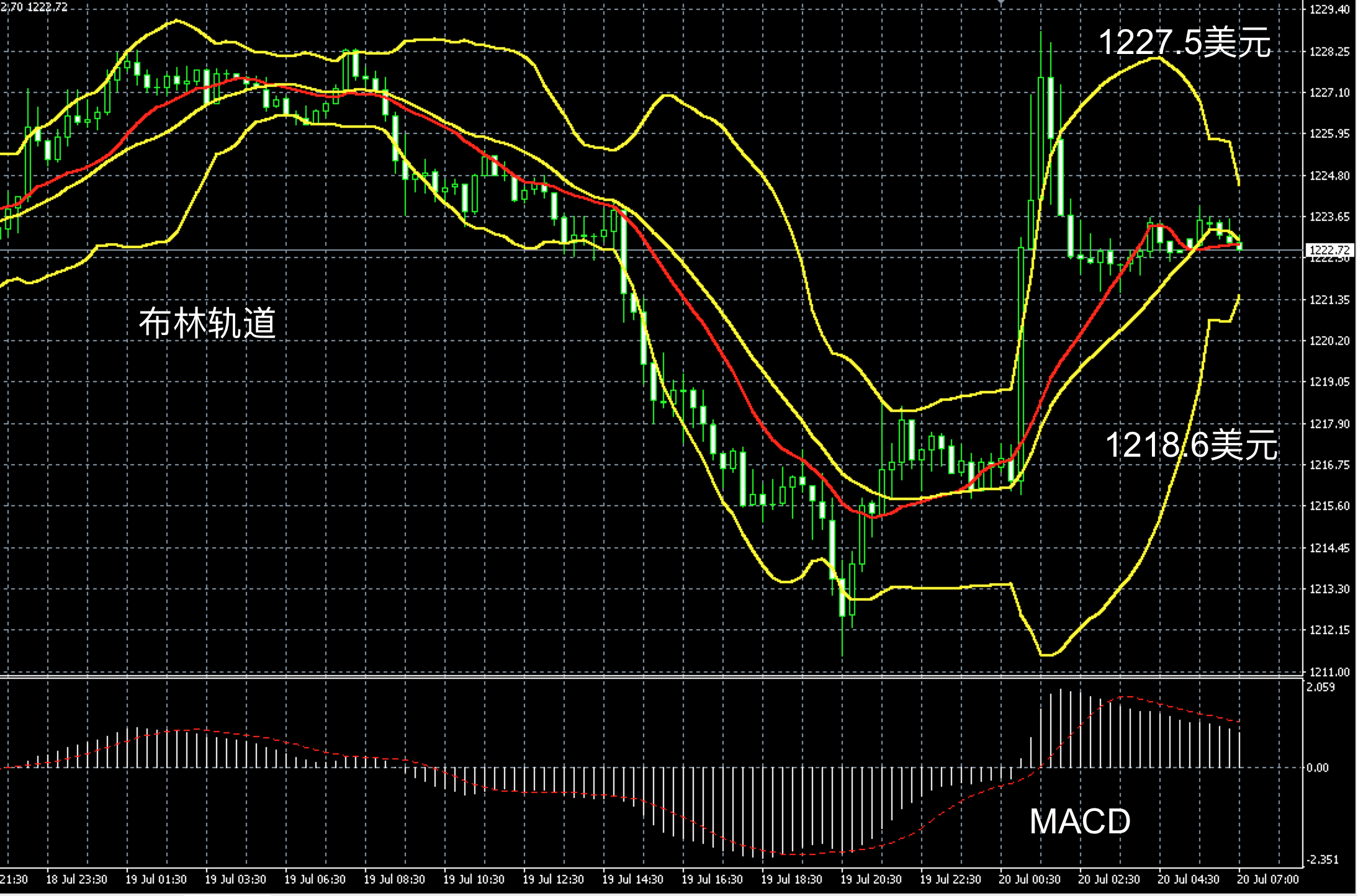Click the 19 Jul 06:30 time label
1358x896 pixels.
tap(315, 879)
